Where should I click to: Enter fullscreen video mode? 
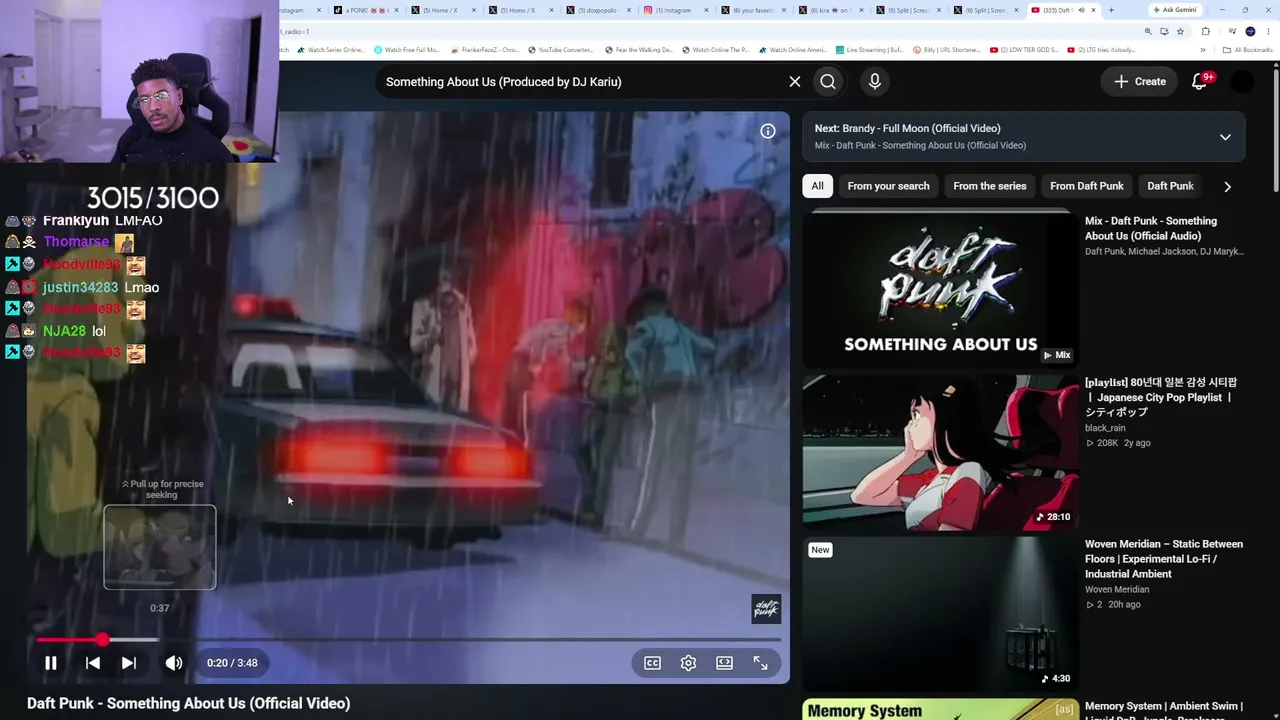tap(760, 663)
